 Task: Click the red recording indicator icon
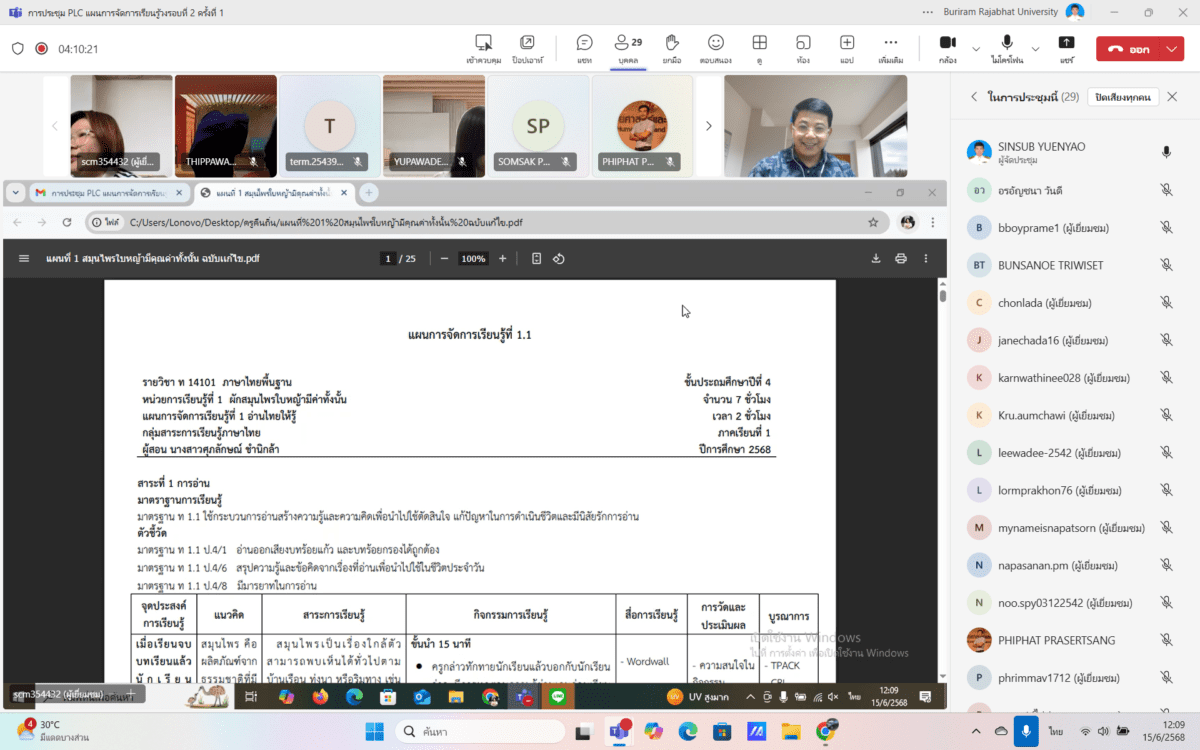[42, 48]
